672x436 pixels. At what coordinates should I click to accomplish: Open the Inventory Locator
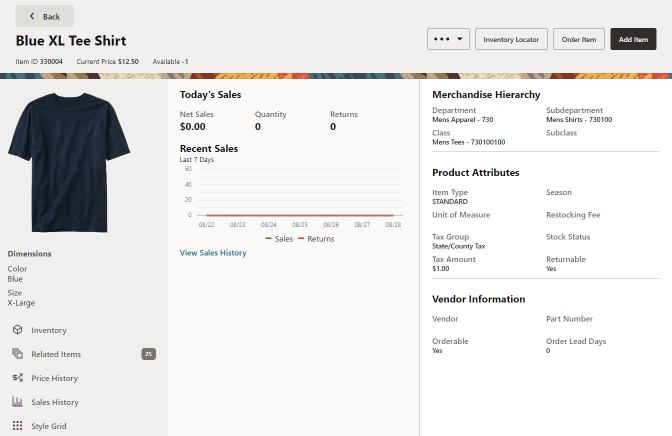[x=511, y=39]
